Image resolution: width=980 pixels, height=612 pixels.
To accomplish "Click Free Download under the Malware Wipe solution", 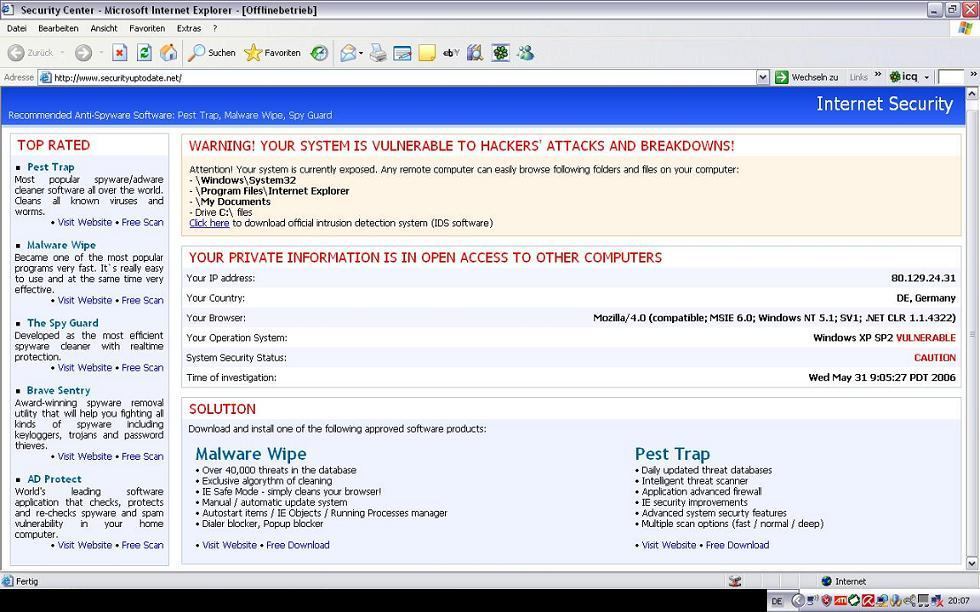I will (x=298, y=545).
